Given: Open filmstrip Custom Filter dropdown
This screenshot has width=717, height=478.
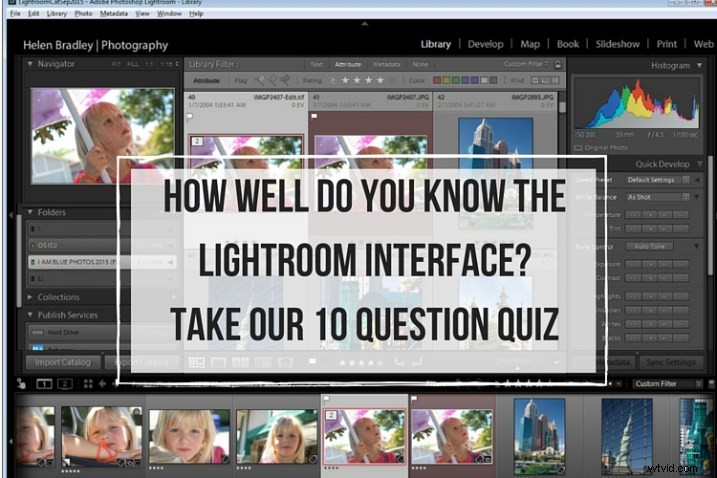Looking at the screenshot, I should pyautogui.click(x=667, y=384).
